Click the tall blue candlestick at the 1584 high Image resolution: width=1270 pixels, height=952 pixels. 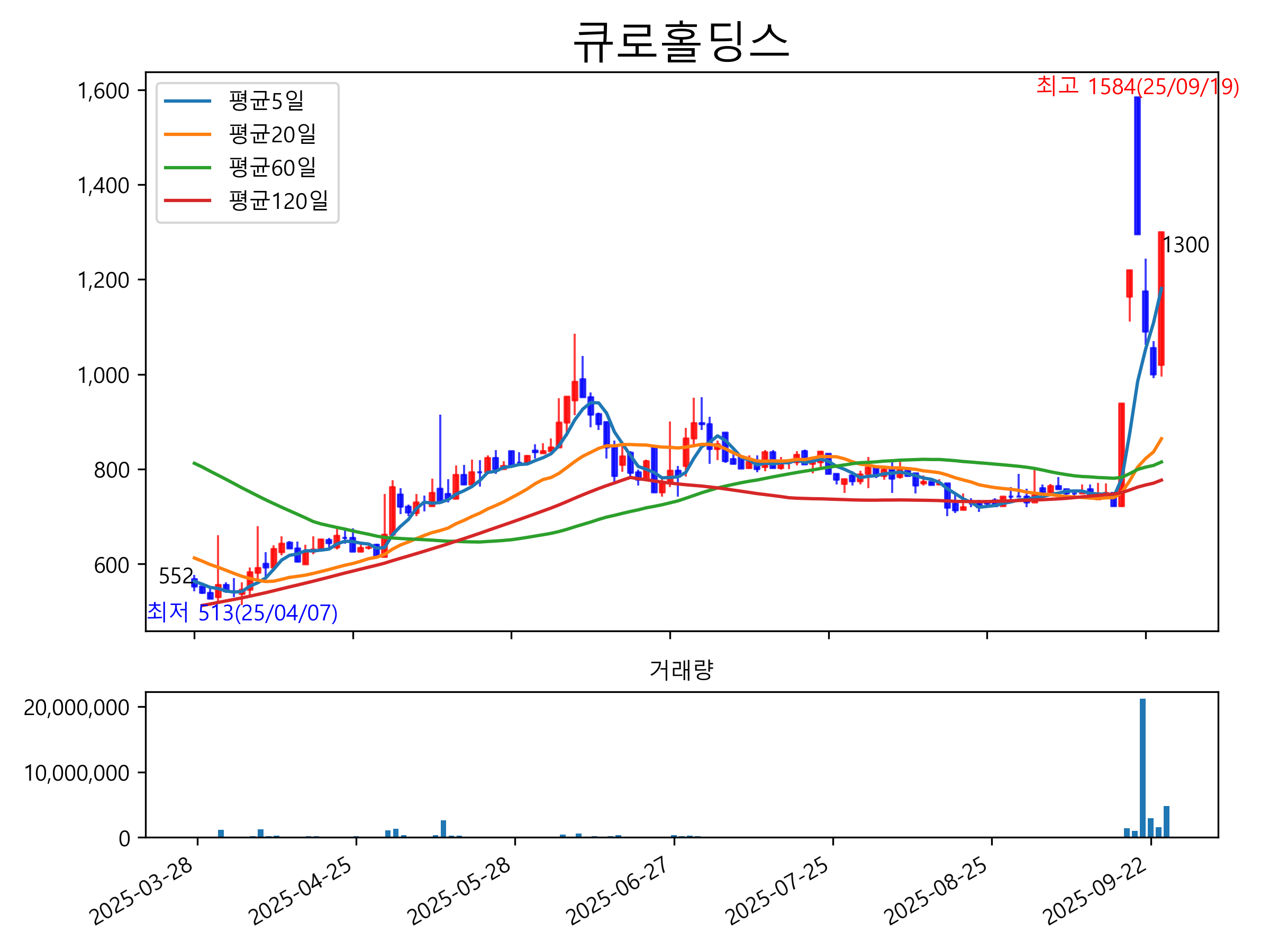[x=1137, y=167]
